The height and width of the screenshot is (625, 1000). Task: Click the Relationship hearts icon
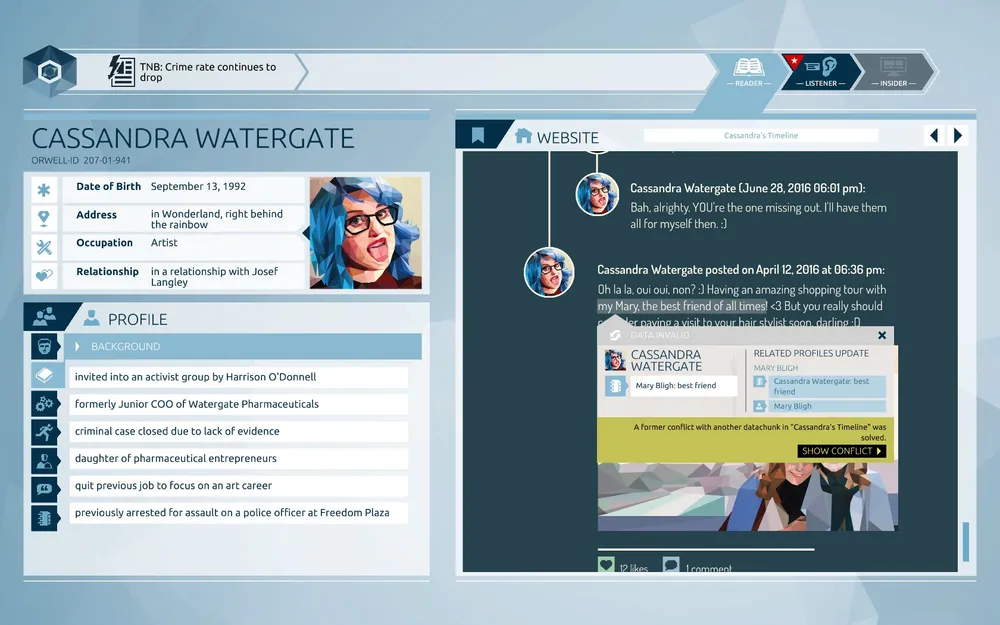pyautogui.click(x=44, y=276)
